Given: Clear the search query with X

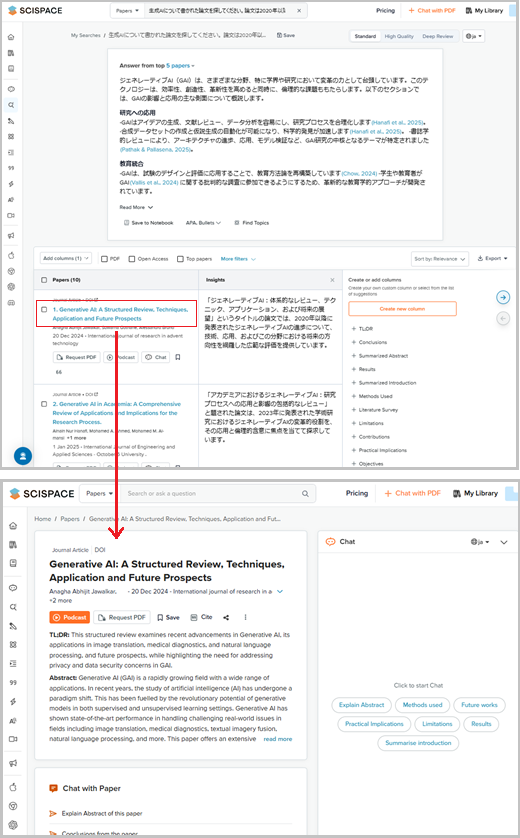Looking at the screenshot, I should (299, 11).
